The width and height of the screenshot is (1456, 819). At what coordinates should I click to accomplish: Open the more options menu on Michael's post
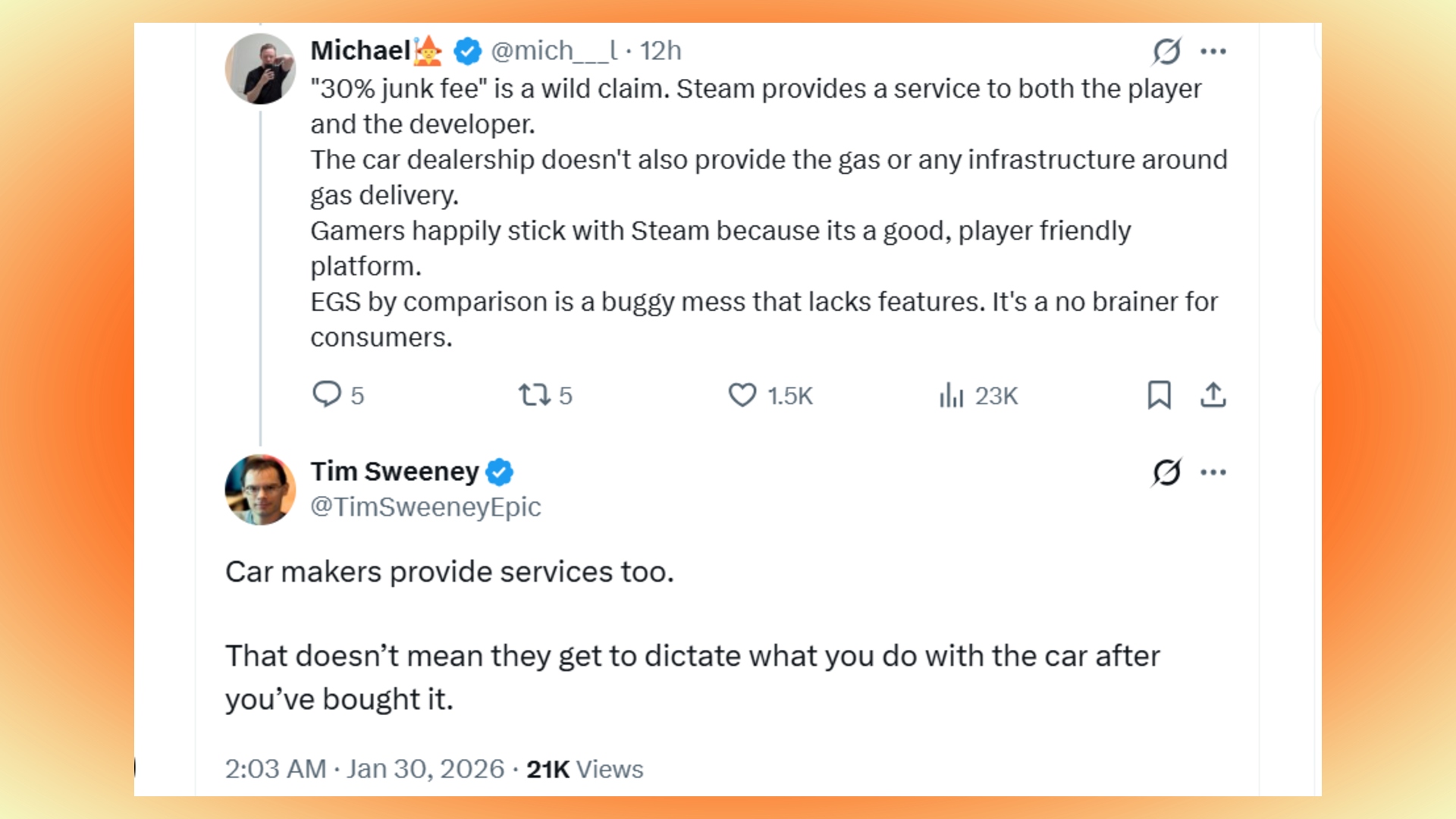(x=1214, y=50)
